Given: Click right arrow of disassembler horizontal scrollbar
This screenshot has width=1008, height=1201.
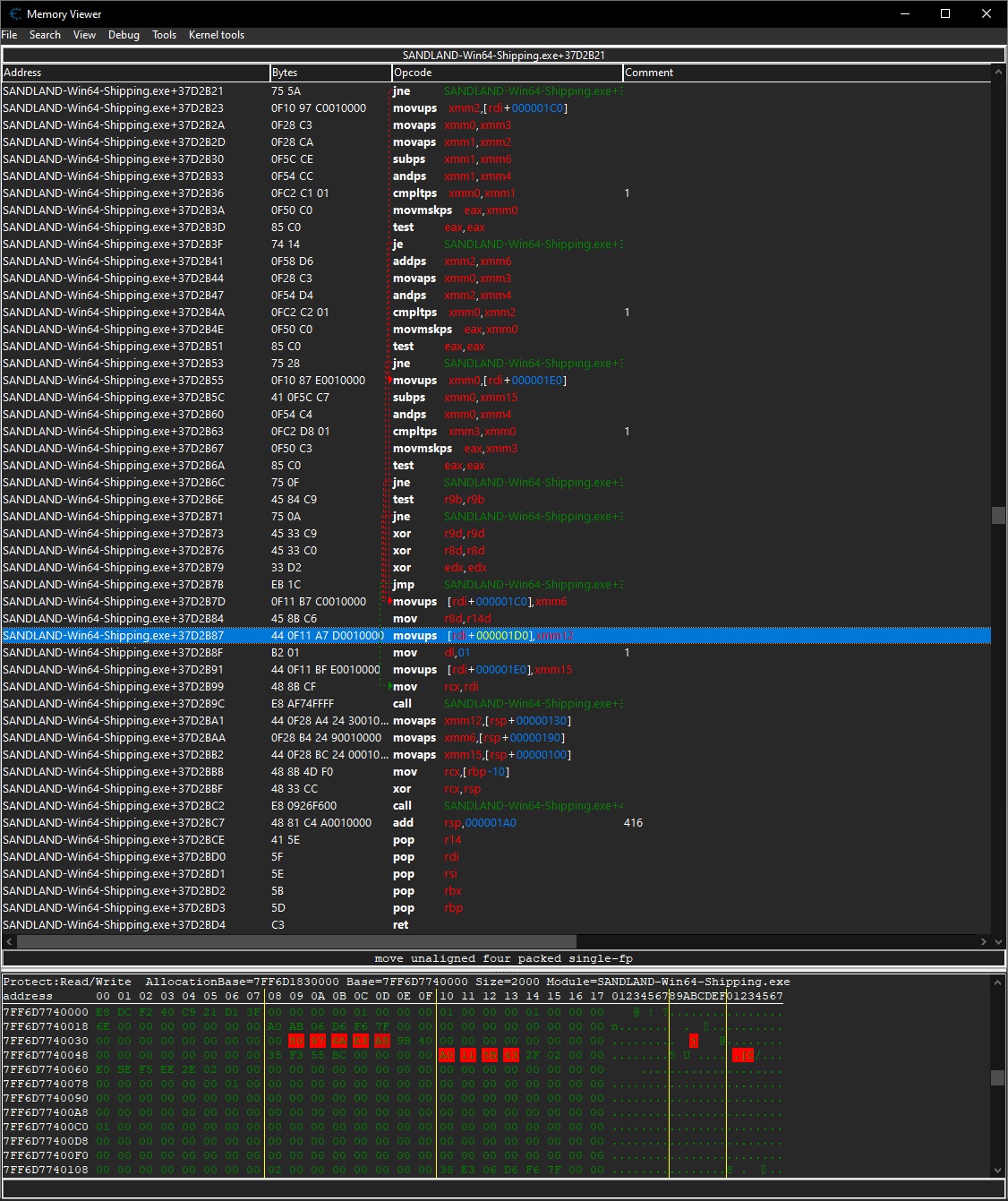Looking at the screenshot, I should pyautogui.click(x=984, y=941).
